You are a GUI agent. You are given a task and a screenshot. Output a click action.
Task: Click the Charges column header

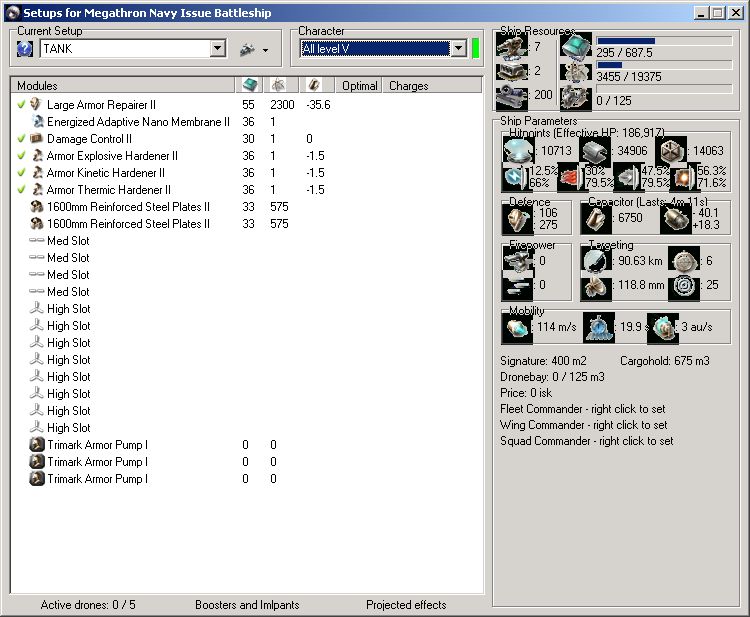431,86
